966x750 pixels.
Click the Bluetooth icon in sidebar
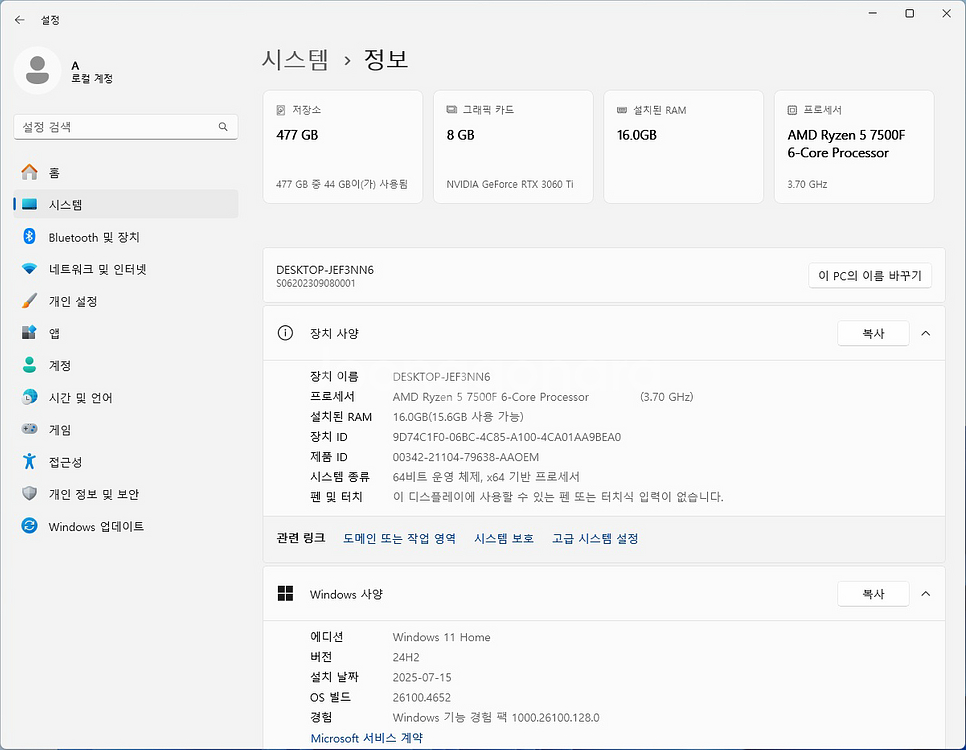point(29,237)
